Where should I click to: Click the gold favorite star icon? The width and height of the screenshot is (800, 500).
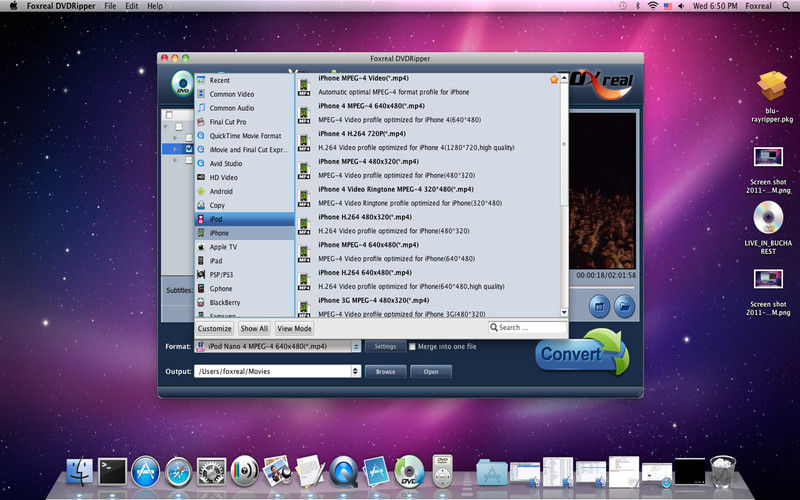coord(554,80)
